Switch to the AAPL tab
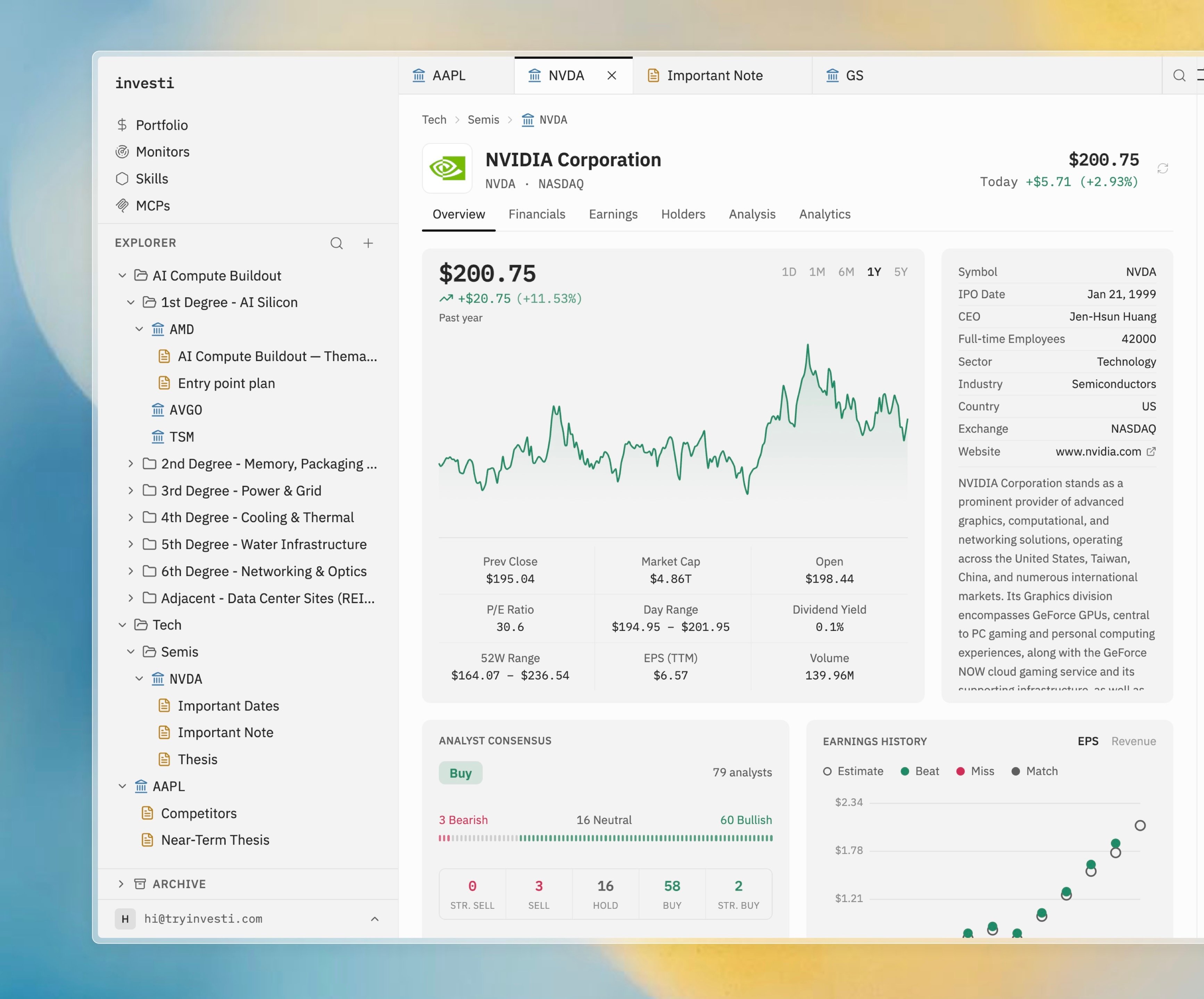 (x=456, y=76)
